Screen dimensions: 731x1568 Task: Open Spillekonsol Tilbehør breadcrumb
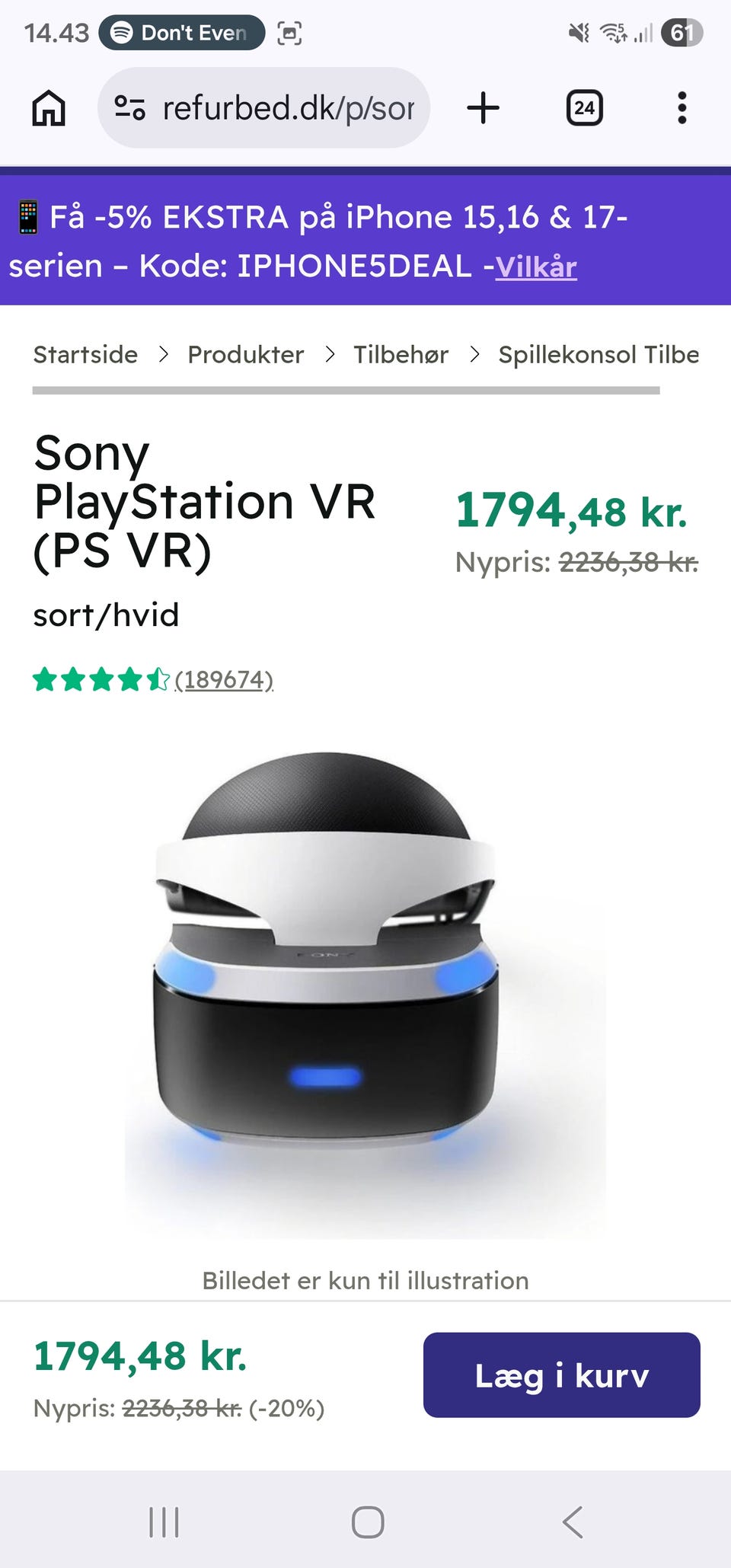click(599, 354)
